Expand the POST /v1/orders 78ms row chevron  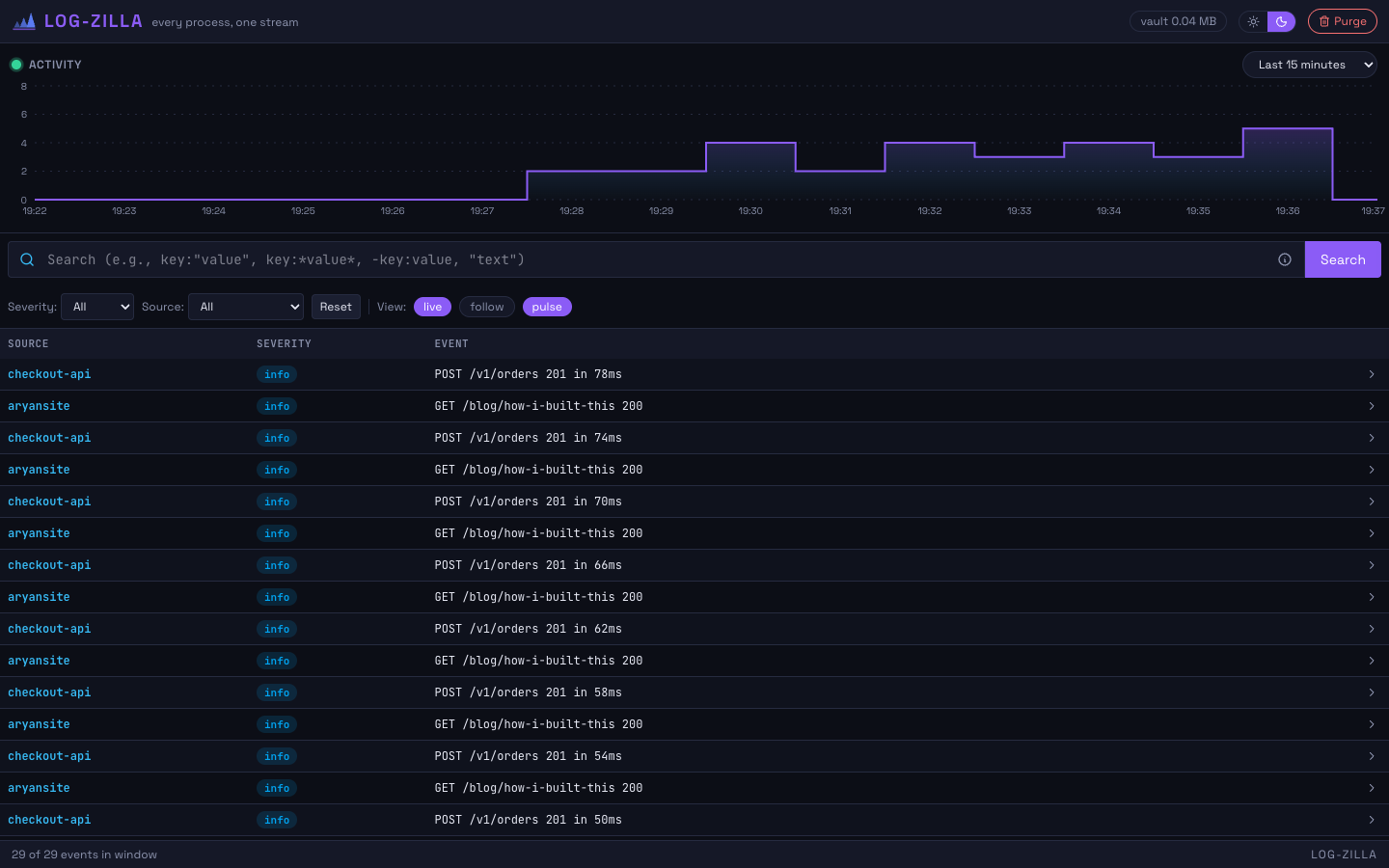1372,374
